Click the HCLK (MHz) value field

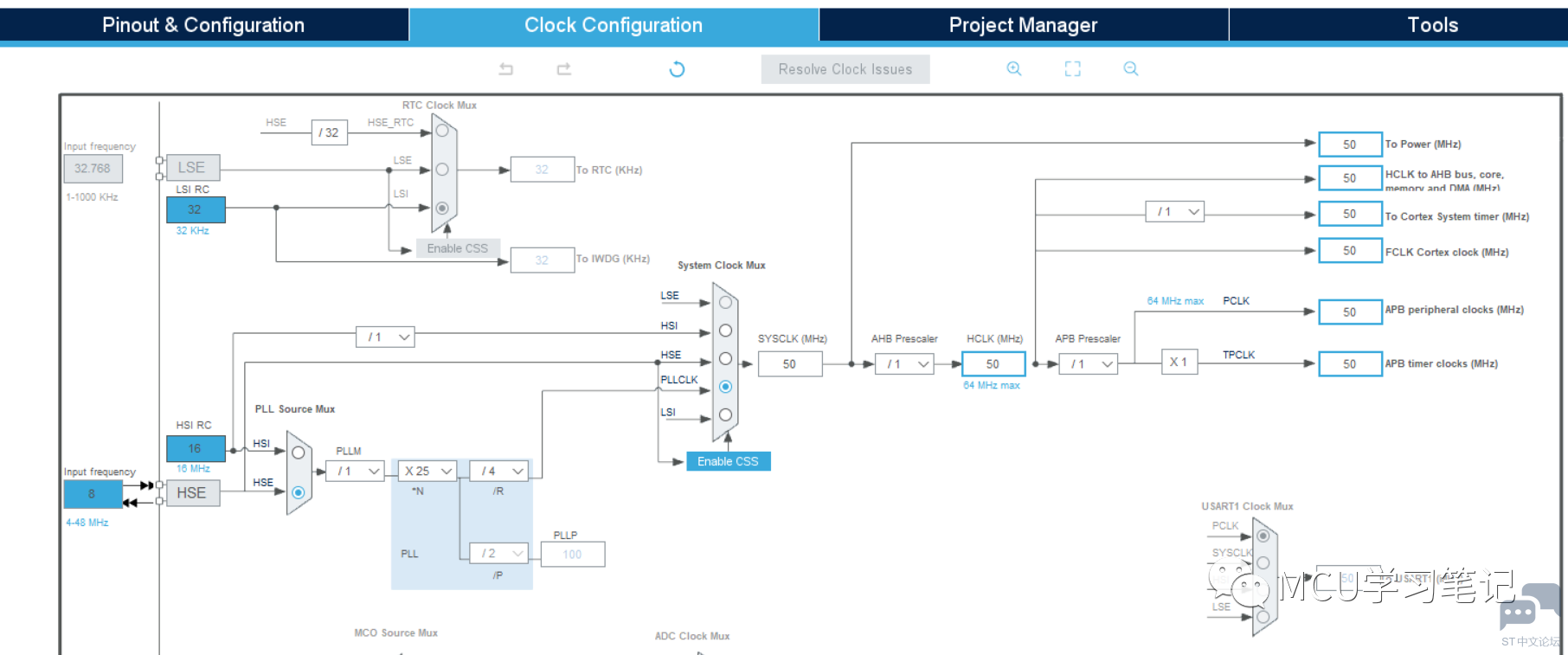[993, 364]
